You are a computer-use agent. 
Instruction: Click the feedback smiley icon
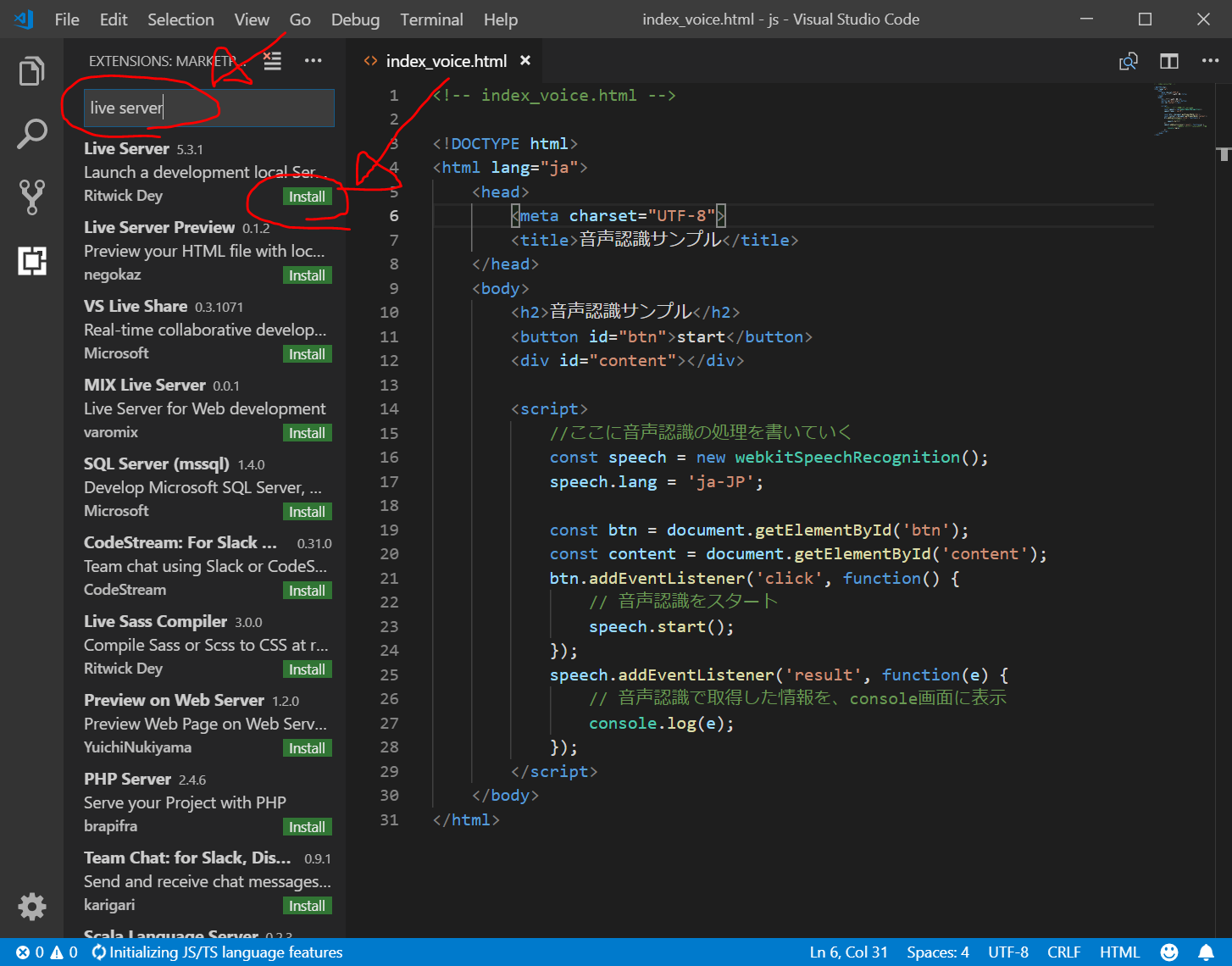(x=1168, y=952)
